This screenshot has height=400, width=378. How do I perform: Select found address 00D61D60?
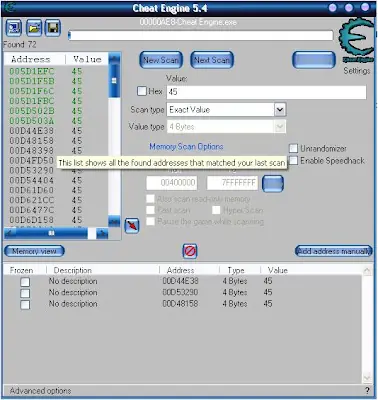[x=32, y=190]
